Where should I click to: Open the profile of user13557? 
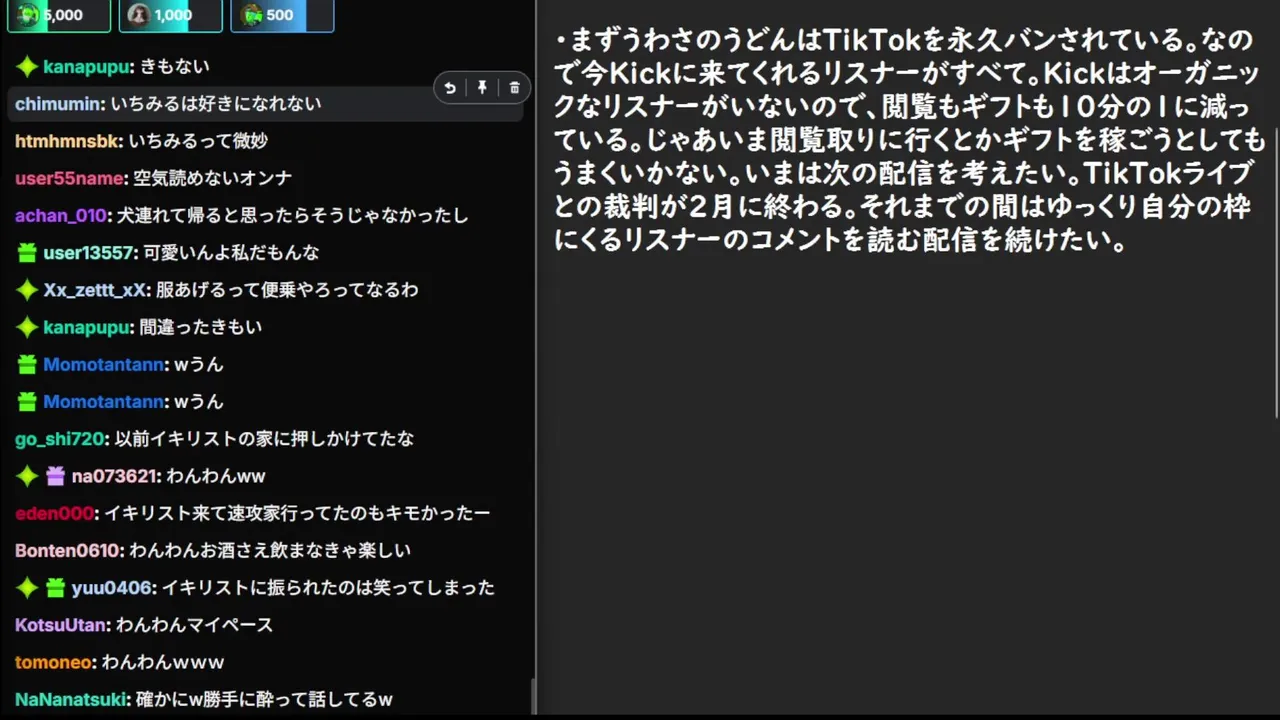click(88, 253)
